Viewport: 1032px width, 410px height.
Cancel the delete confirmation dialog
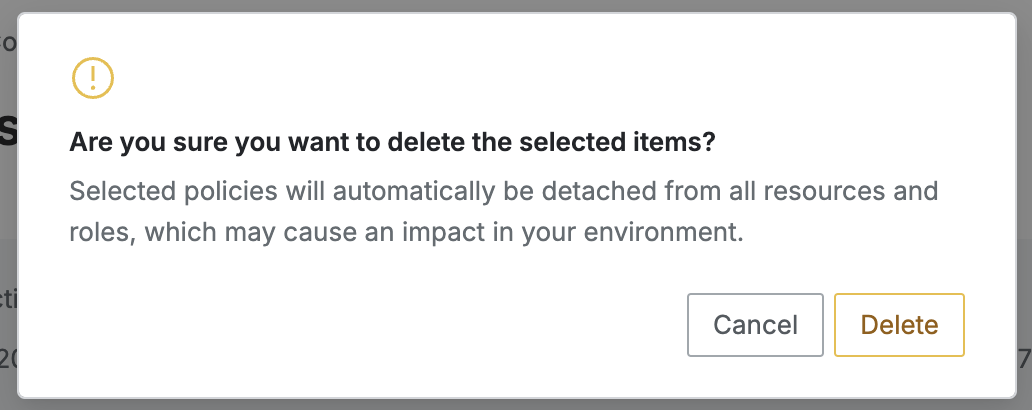point(755,325)
